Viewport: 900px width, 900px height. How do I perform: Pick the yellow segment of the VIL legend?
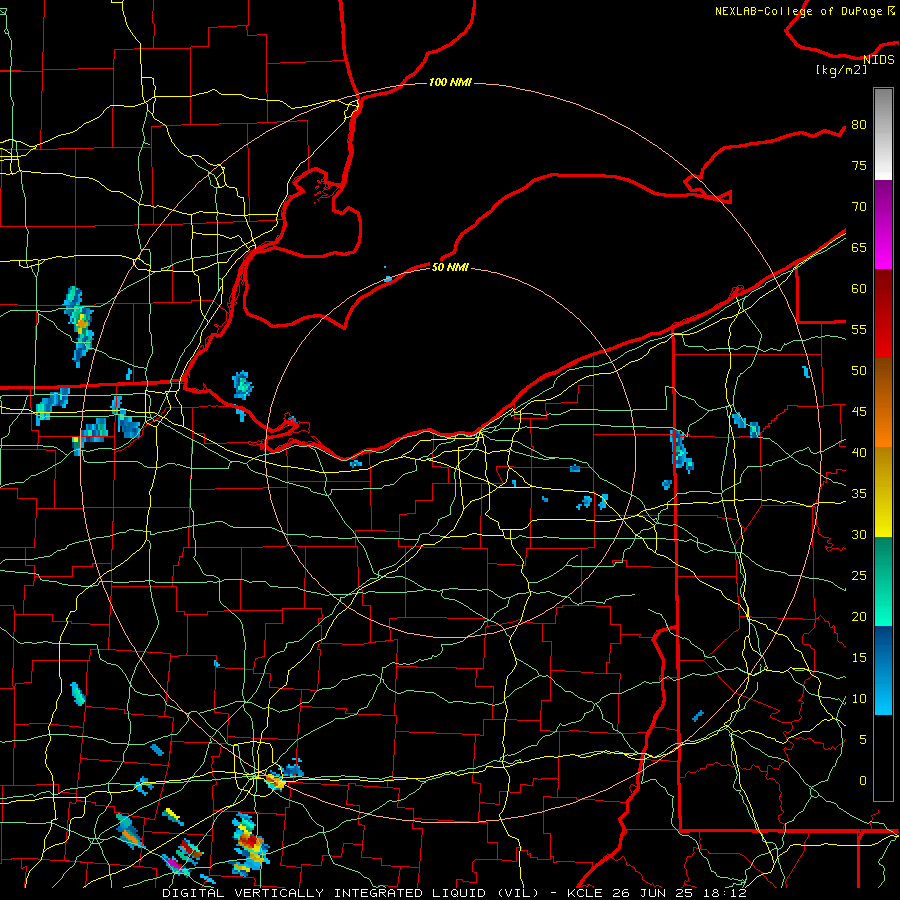tap(883, 492)
